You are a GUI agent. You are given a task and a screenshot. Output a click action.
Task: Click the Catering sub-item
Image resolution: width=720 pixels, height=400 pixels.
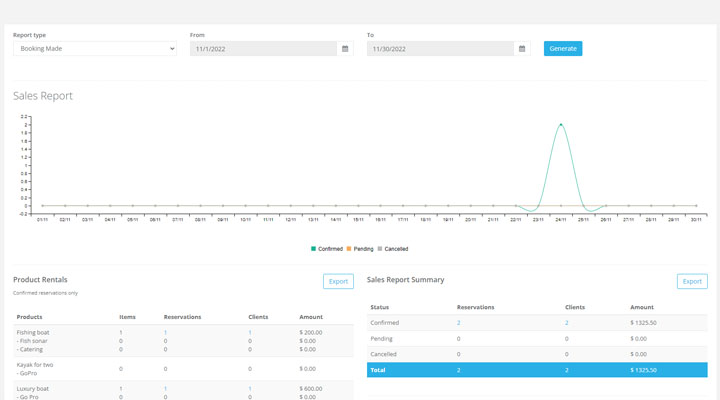pyautogui.click(x=29, y=349)
